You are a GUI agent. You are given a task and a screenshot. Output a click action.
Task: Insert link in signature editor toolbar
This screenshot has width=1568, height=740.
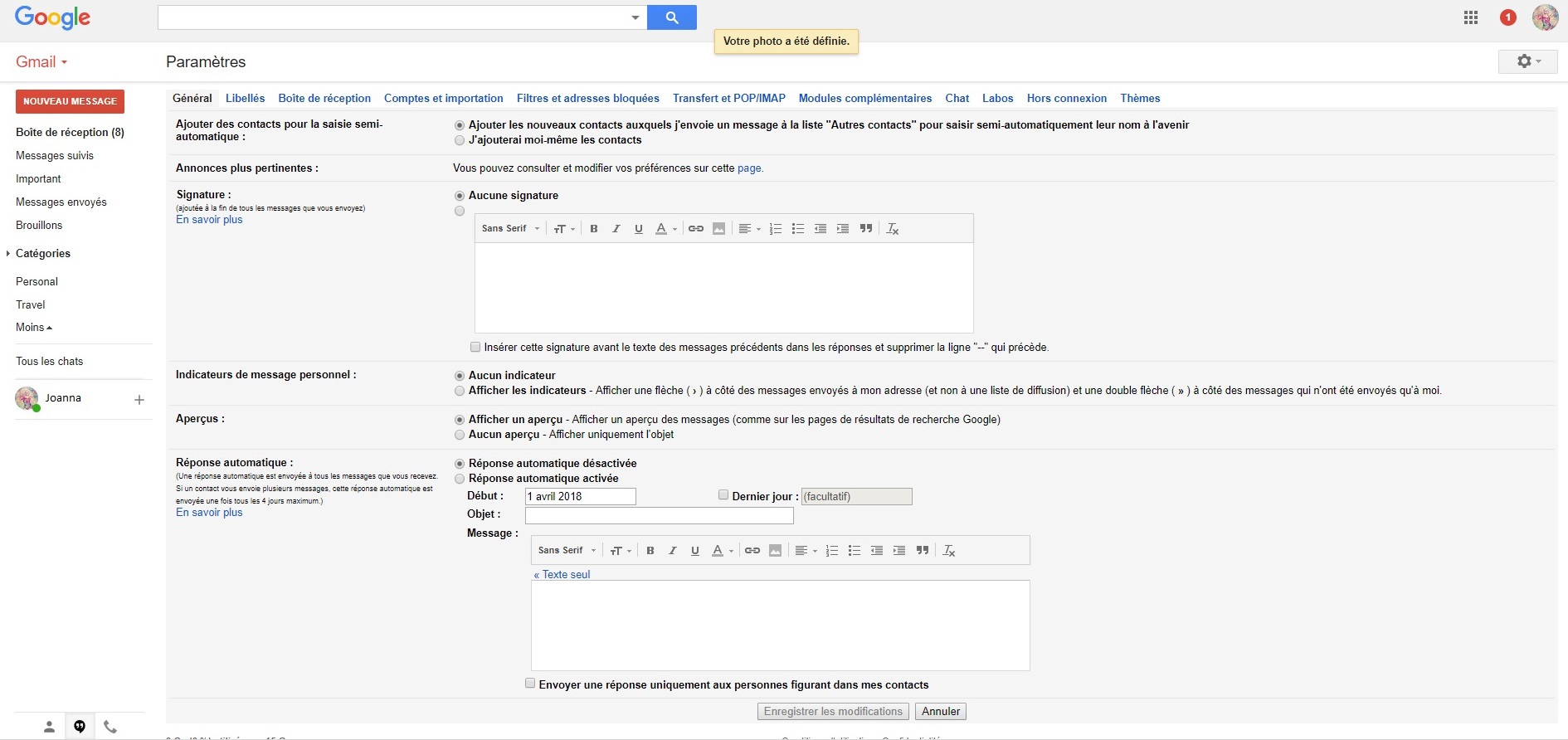click(x=696, y=229)
